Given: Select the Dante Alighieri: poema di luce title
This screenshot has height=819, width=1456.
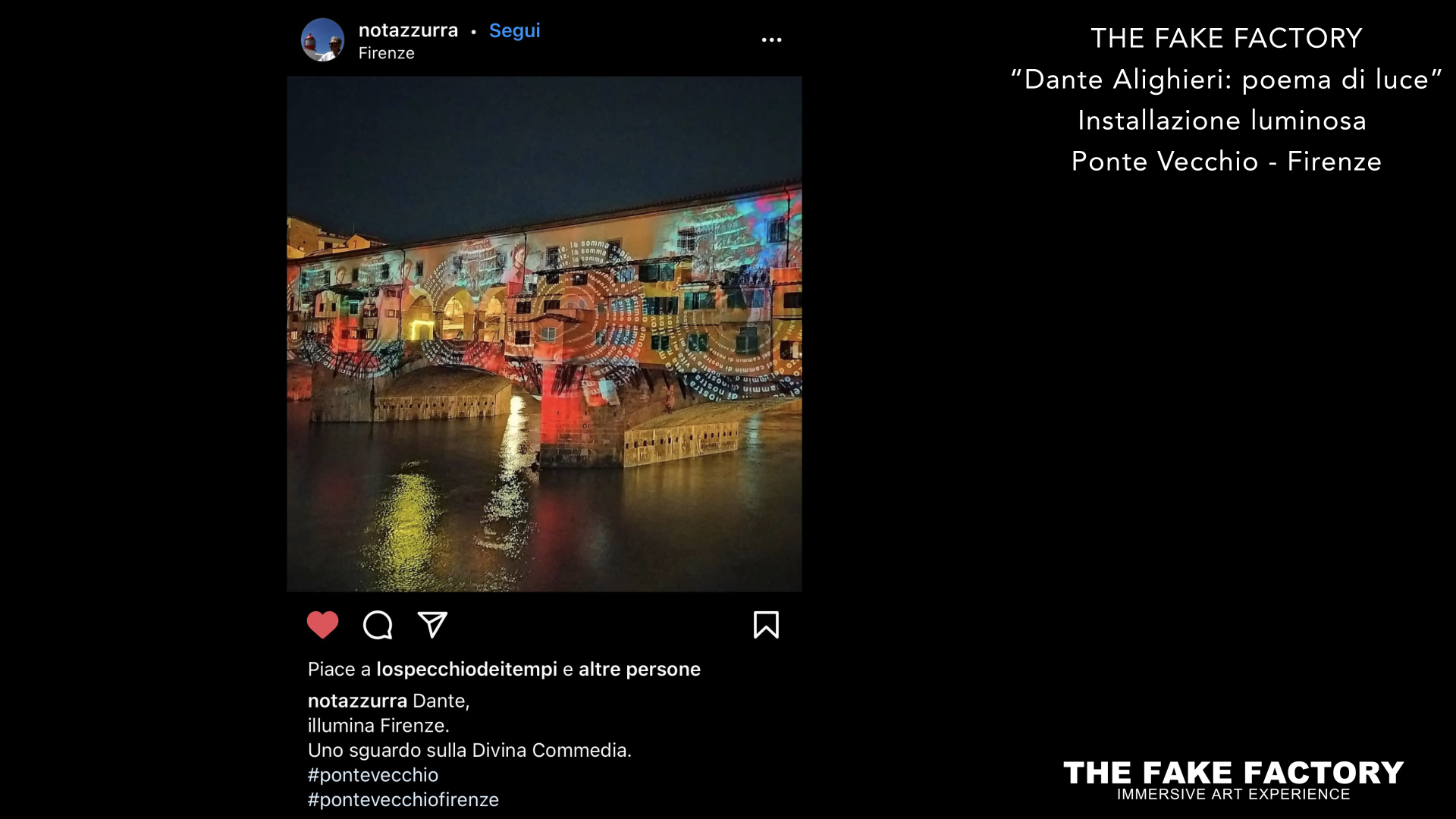Looking at the screenshot, I should pos(1226,79).
